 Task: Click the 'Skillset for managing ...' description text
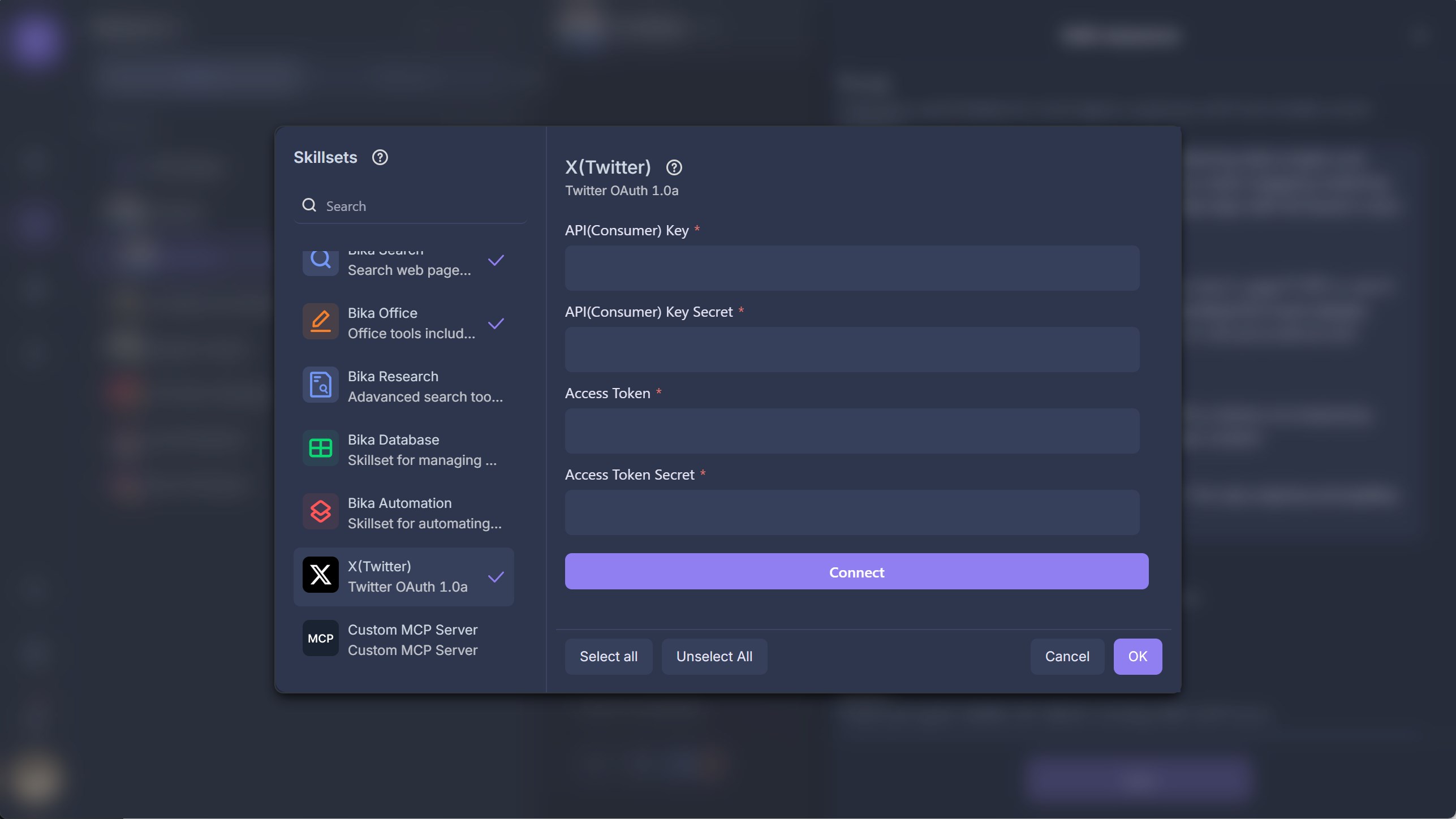point(422,460)
